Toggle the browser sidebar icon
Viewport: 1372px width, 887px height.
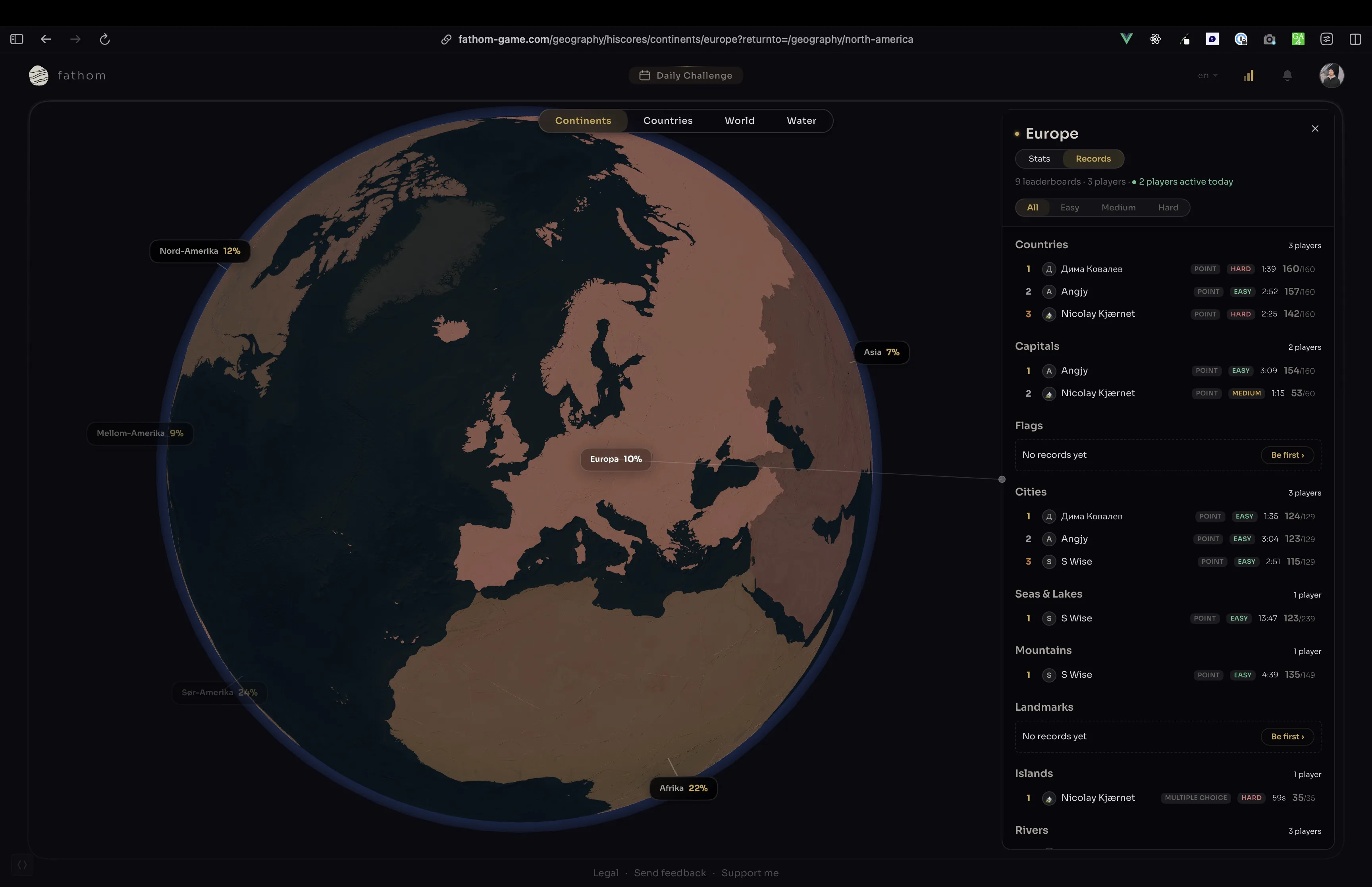17,39
